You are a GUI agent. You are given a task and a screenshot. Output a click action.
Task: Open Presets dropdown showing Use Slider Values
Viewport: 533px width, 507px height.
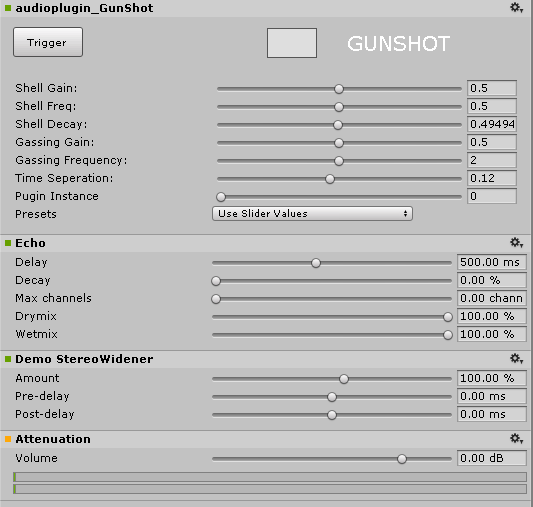tap(312, 214)
